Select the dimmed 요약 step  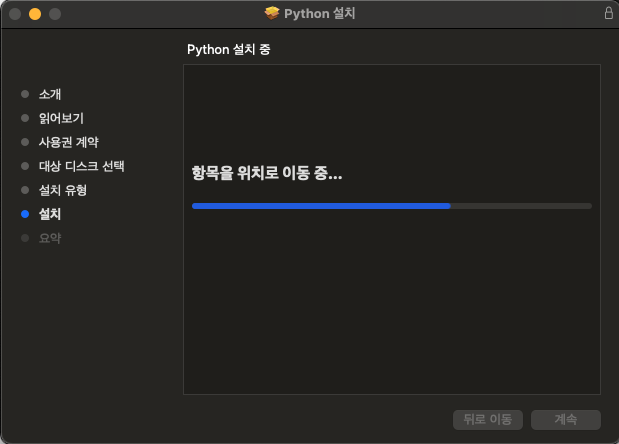pyautogui.click(x=50, y=238)
